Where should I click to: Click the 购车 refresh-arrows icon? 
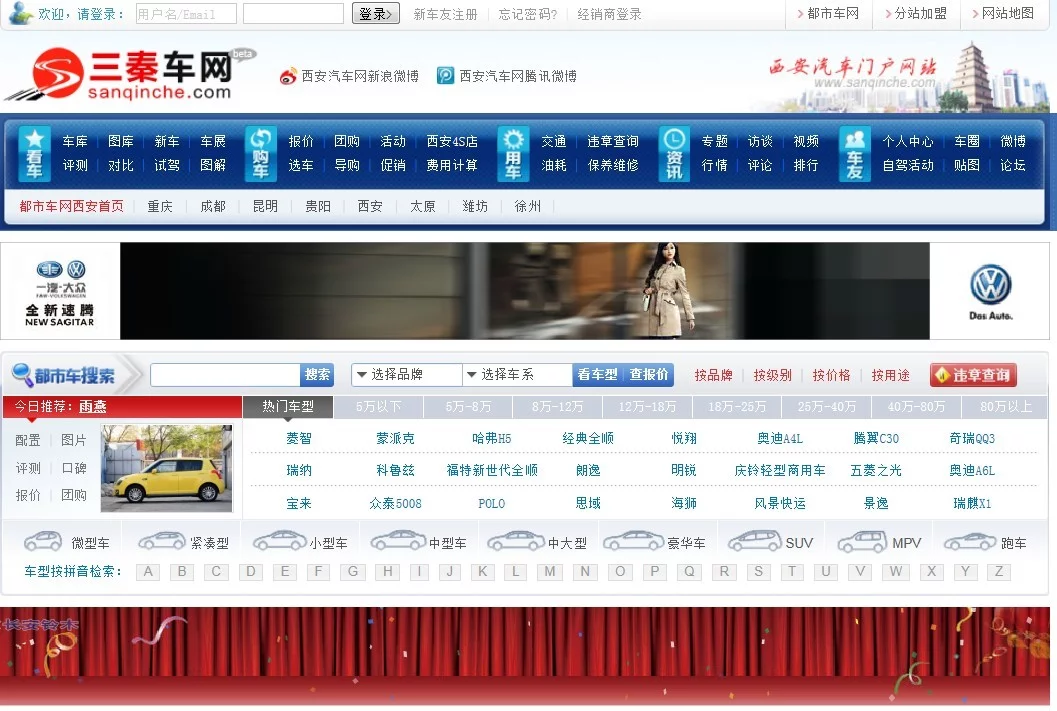pyautogui.click(x=261, y=154)
